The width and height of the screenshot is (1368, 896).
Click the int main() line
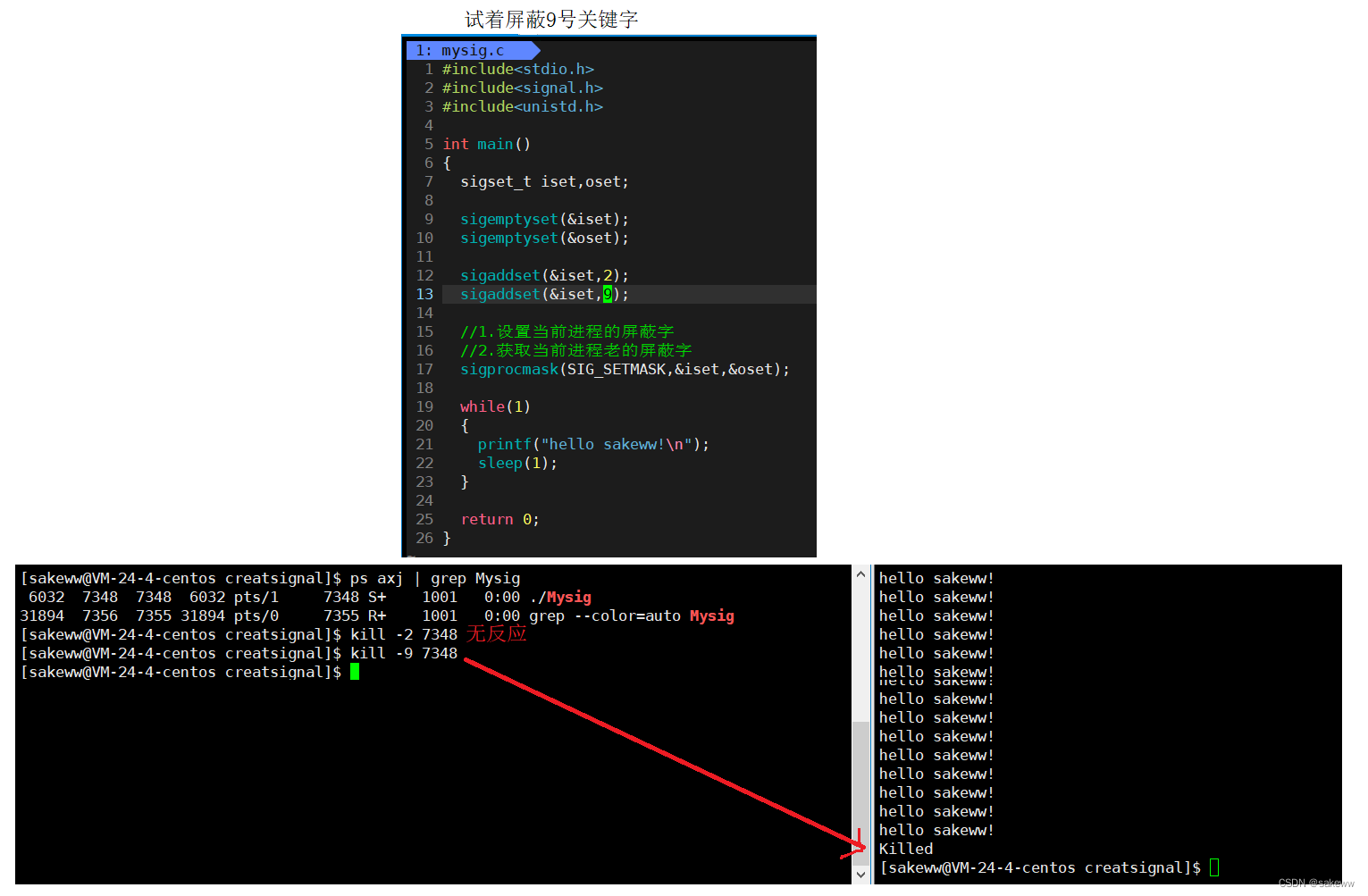487,144
